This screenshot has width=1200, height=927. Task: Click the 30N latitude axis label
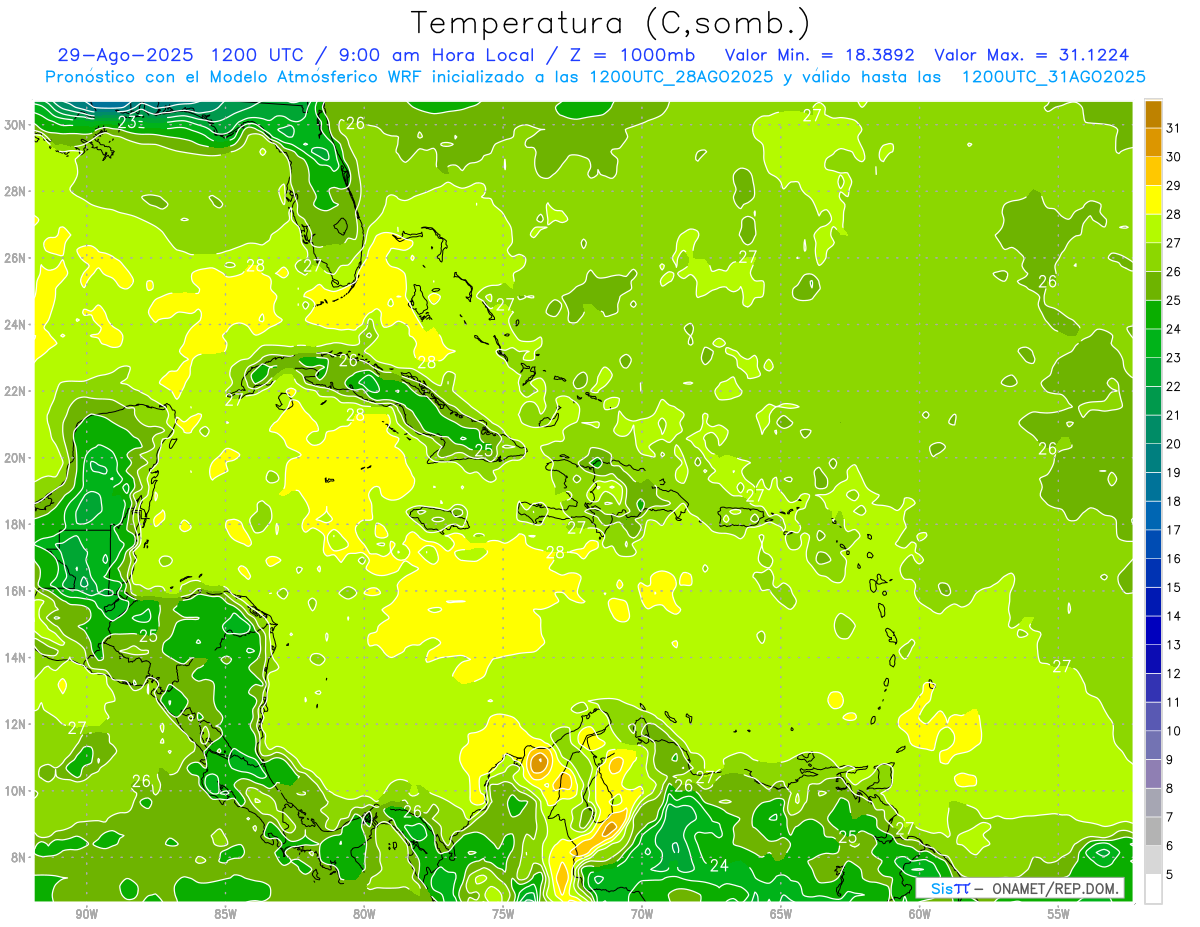pos(16,125)
